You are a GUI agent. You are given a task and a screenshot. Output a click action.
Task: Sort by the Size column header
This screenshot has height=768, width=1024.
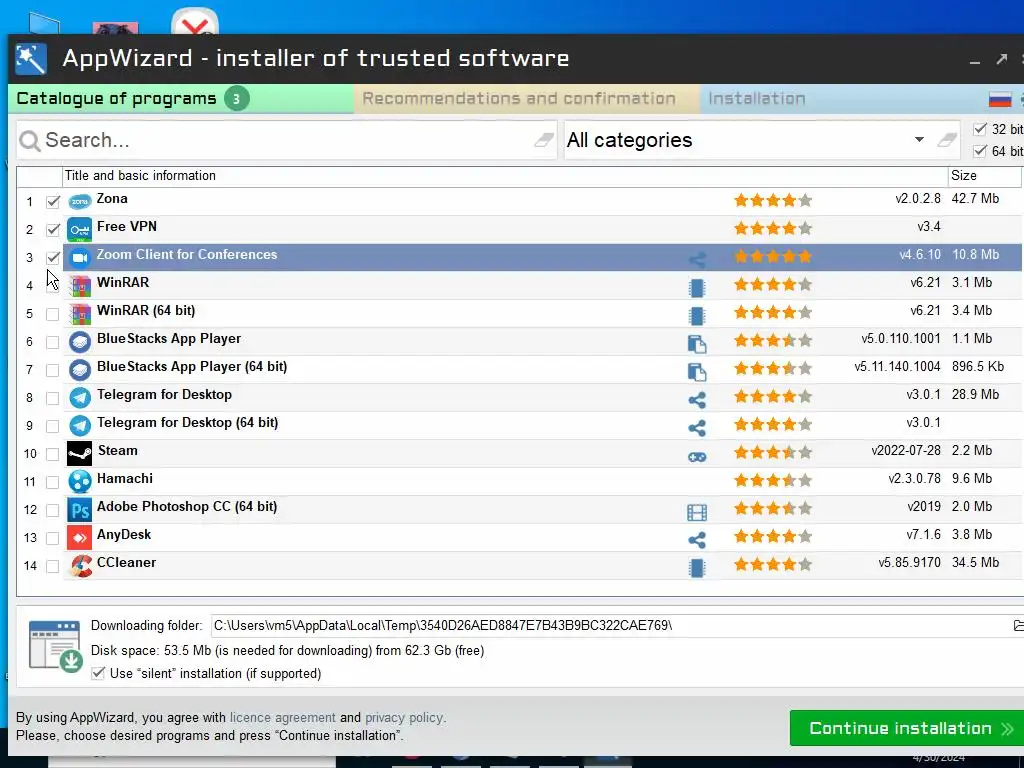coord(984,176)
